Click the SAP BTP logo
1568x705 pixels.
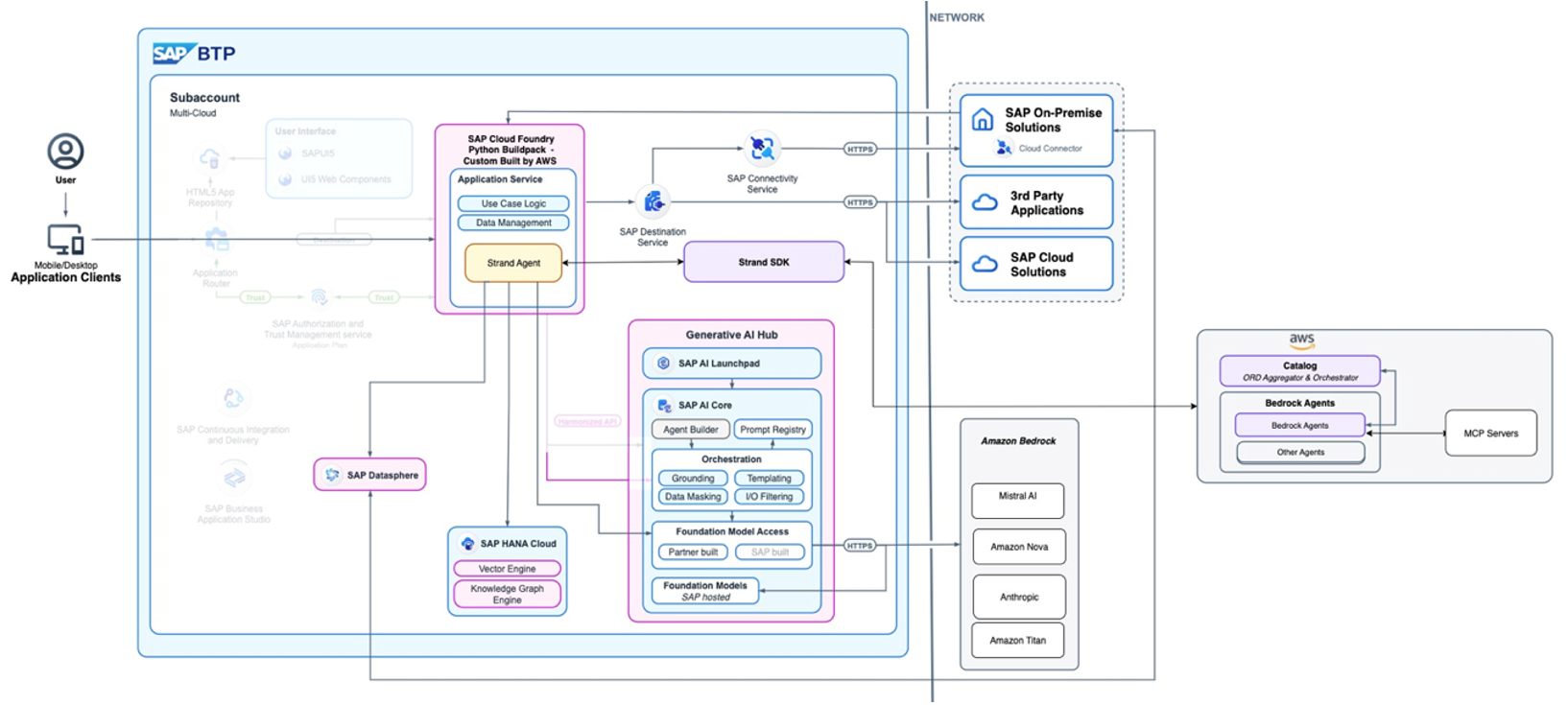pyautogui.click(x=193, y=54)
